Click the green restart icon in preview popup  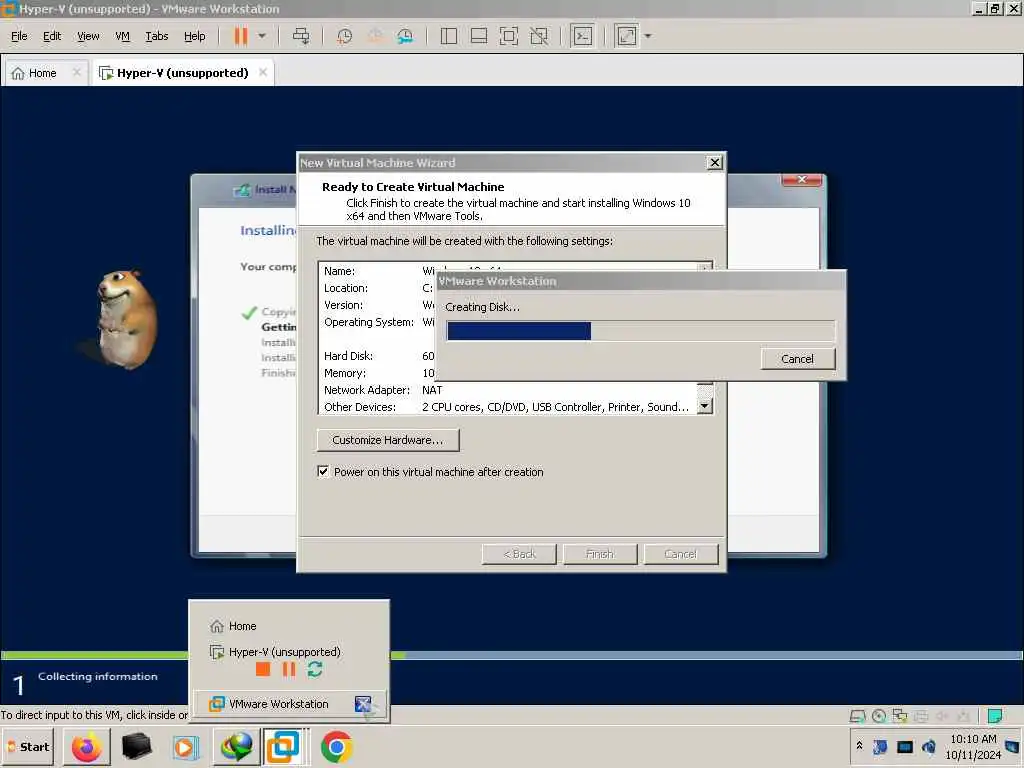(315, 669)
